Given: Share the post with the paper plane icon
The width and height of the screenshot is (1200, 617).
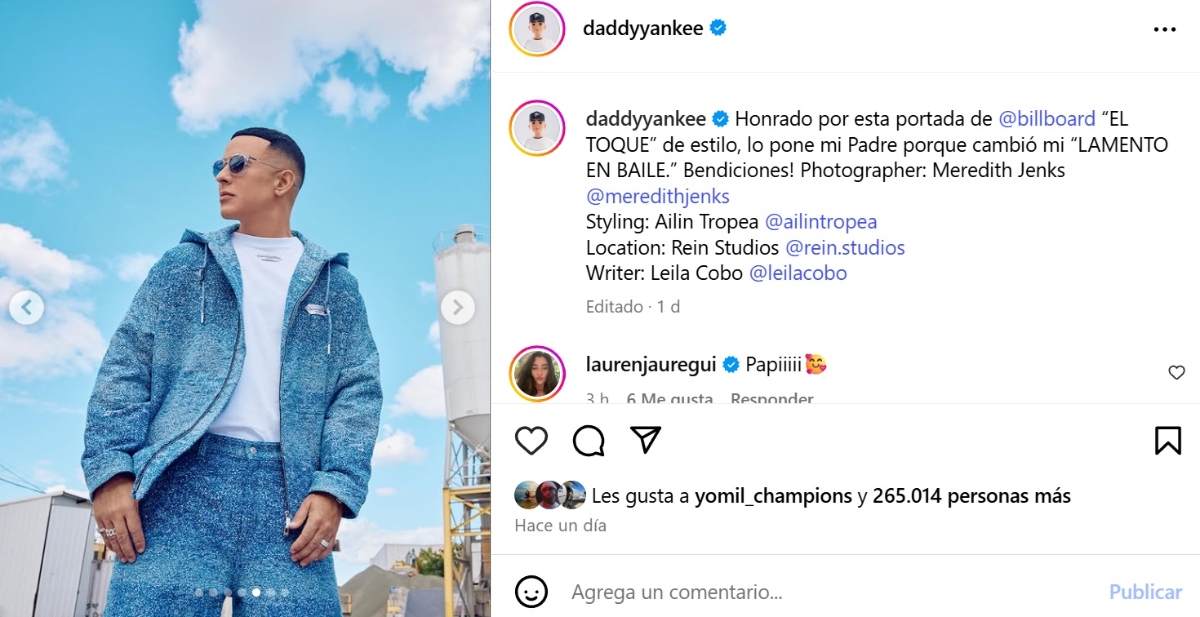Looking at the screenshot, I should 646,440.
